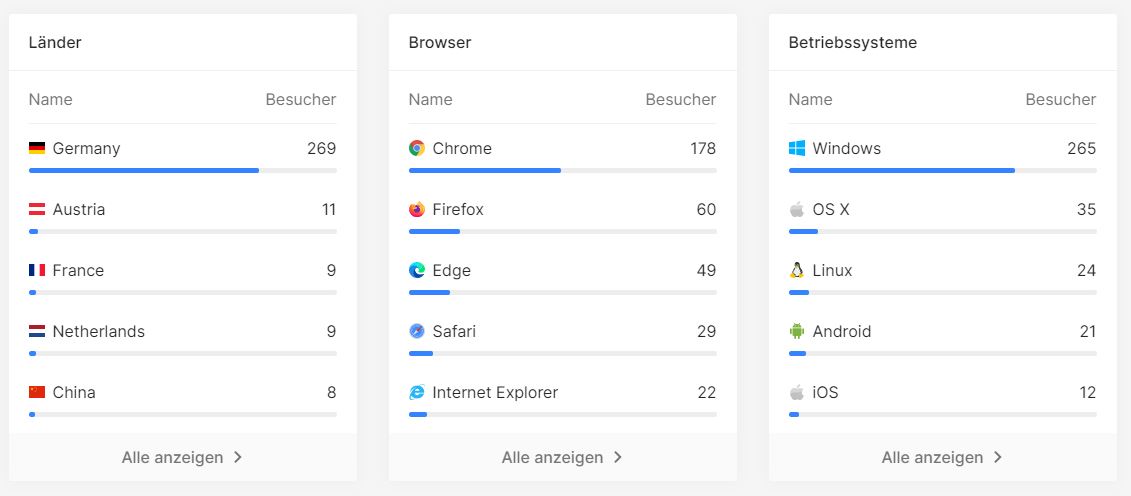The image size is (1131, 496).
Task: Click the Linux penguin icon
Action: [x=797, y=270]
